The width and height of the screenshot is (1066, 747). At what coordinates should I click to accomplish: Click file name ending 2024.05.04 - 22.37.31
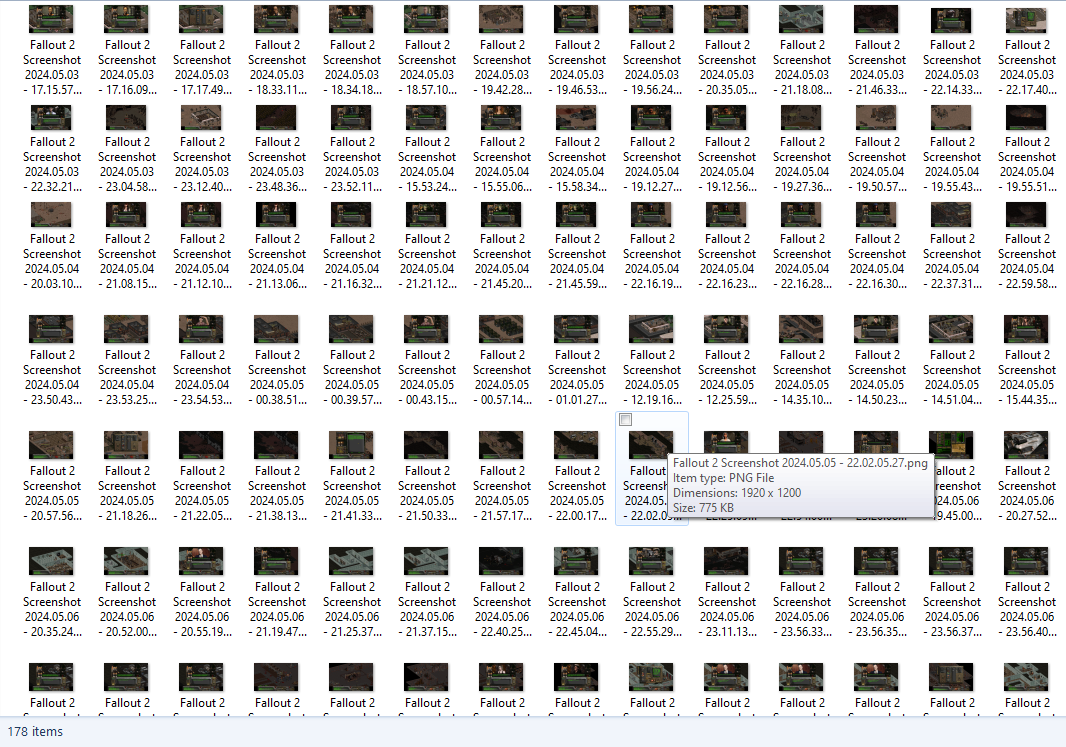point(952,262)
